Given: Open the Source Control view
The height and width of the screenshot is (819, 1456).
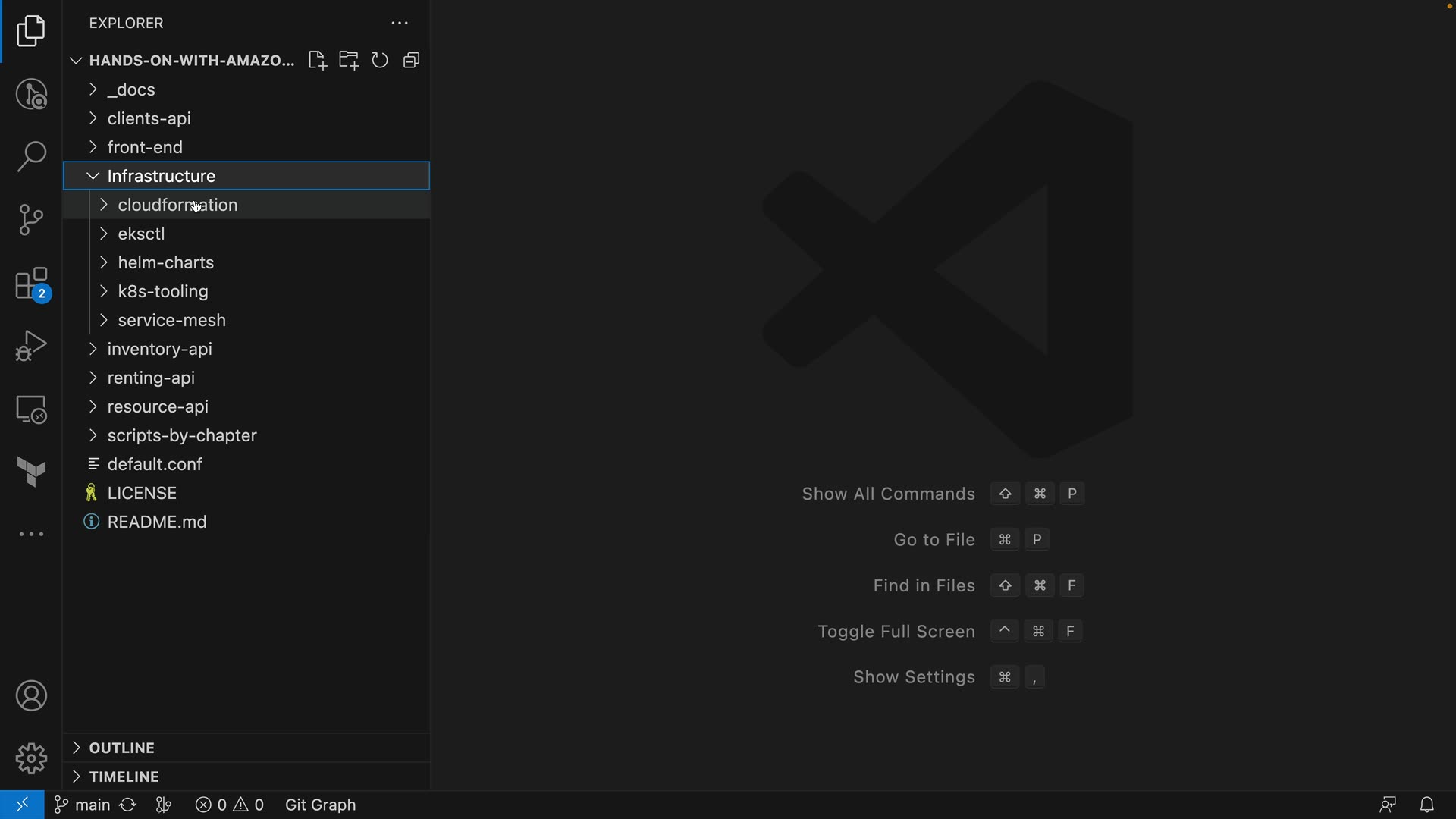Looking at the screenshot, I should pyautogui.click(x=31, y=220).
